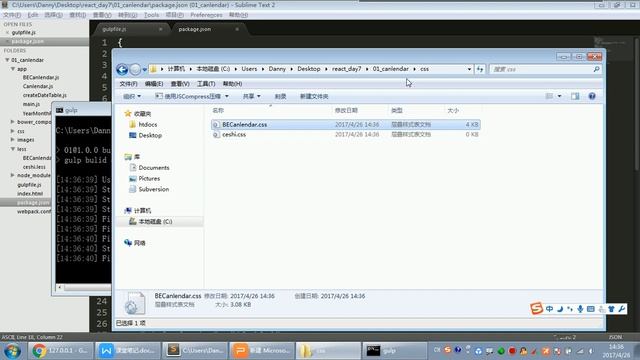Open index.html in the Sublime sidebar
640x360 pixels.
pyautogui.click(x=30, y=194)
